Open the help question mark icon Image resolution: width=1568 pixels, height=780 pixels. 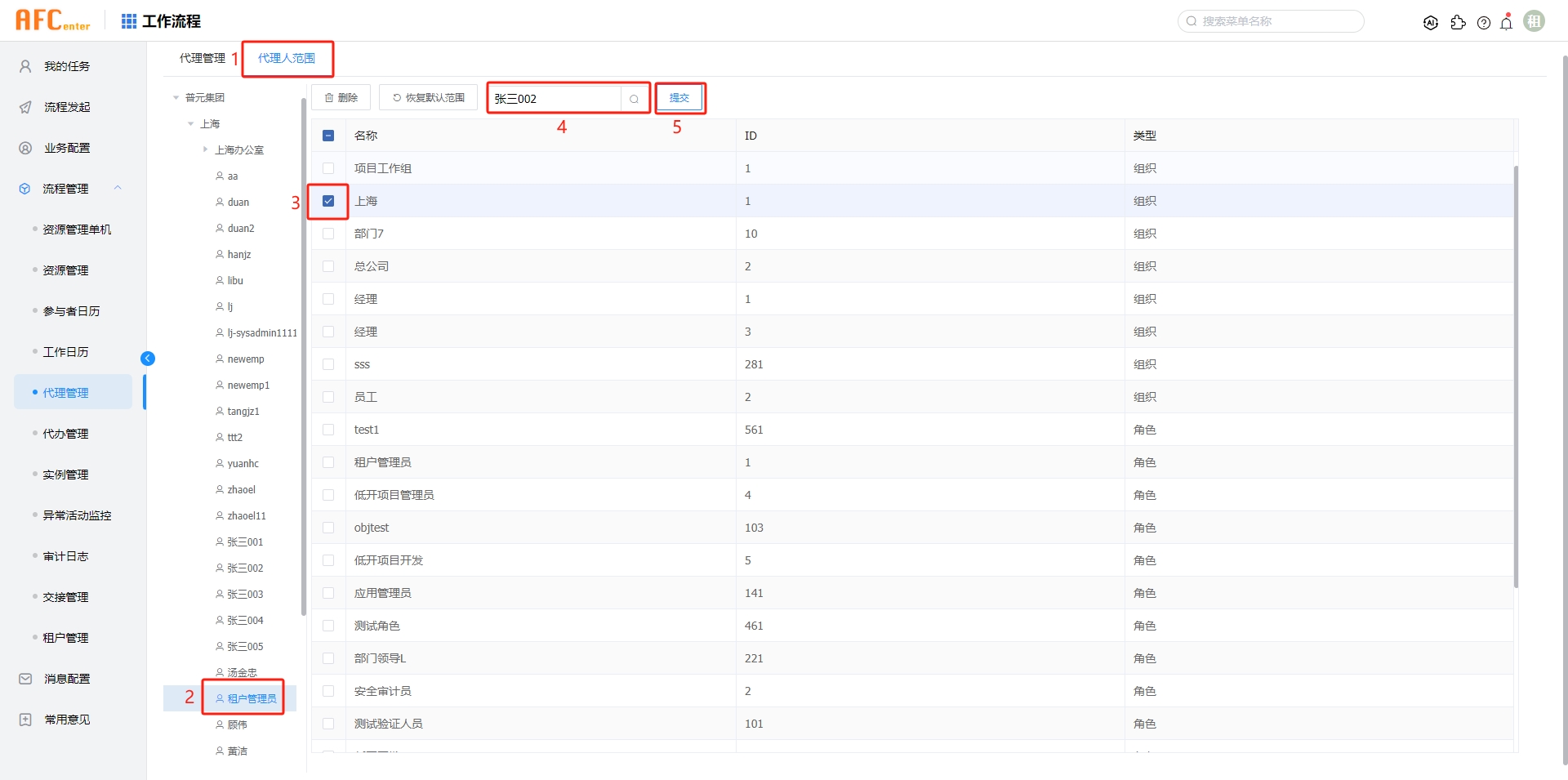click(x=1484, y=22)
